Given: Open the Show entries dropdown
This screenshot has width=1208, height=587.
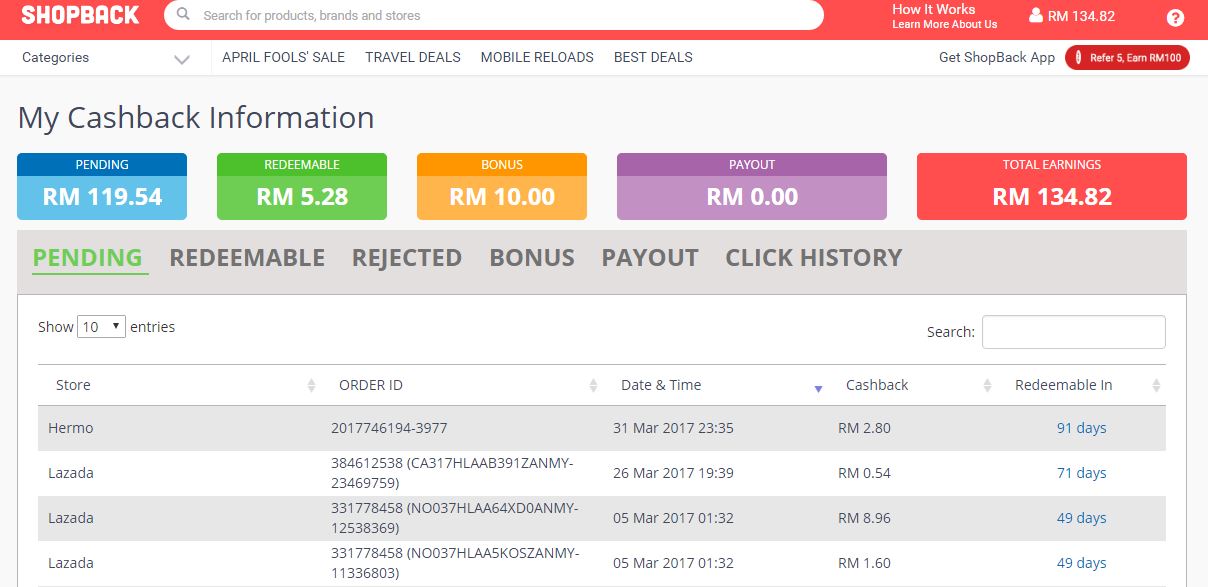Looking at the screenshot, I should click(x=102, y=327).
